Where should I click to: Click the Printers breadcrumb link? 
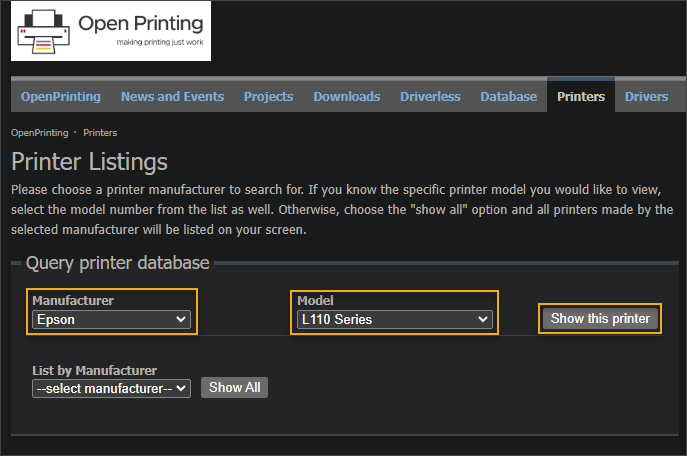[100, 133]
